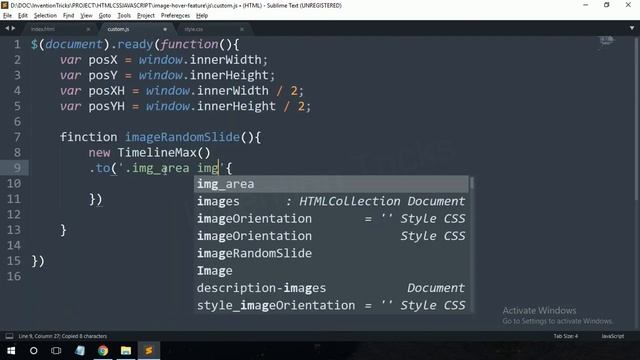This screenshot has width=640, height=360.
Task: Change the JavaScript syntax selector
Action: 613,336
